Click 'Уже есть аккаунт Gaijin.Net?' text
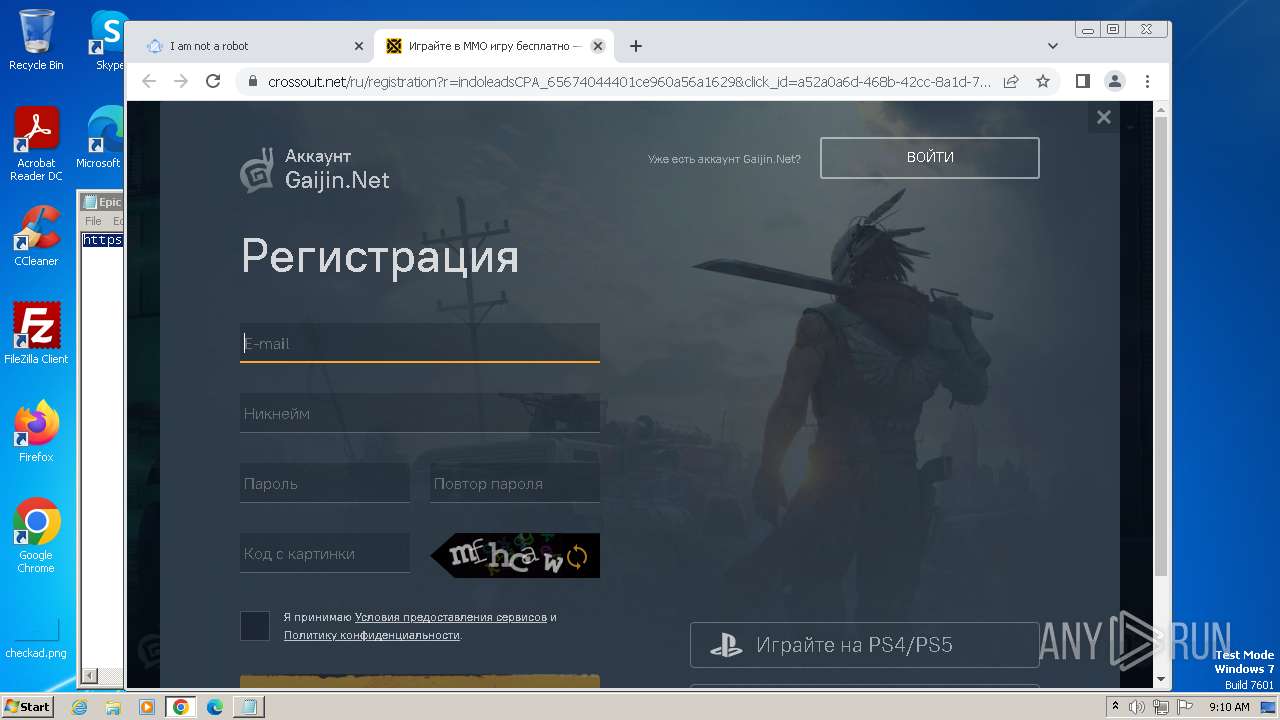Screen dimensions: 1280x720 coord(724,159)
